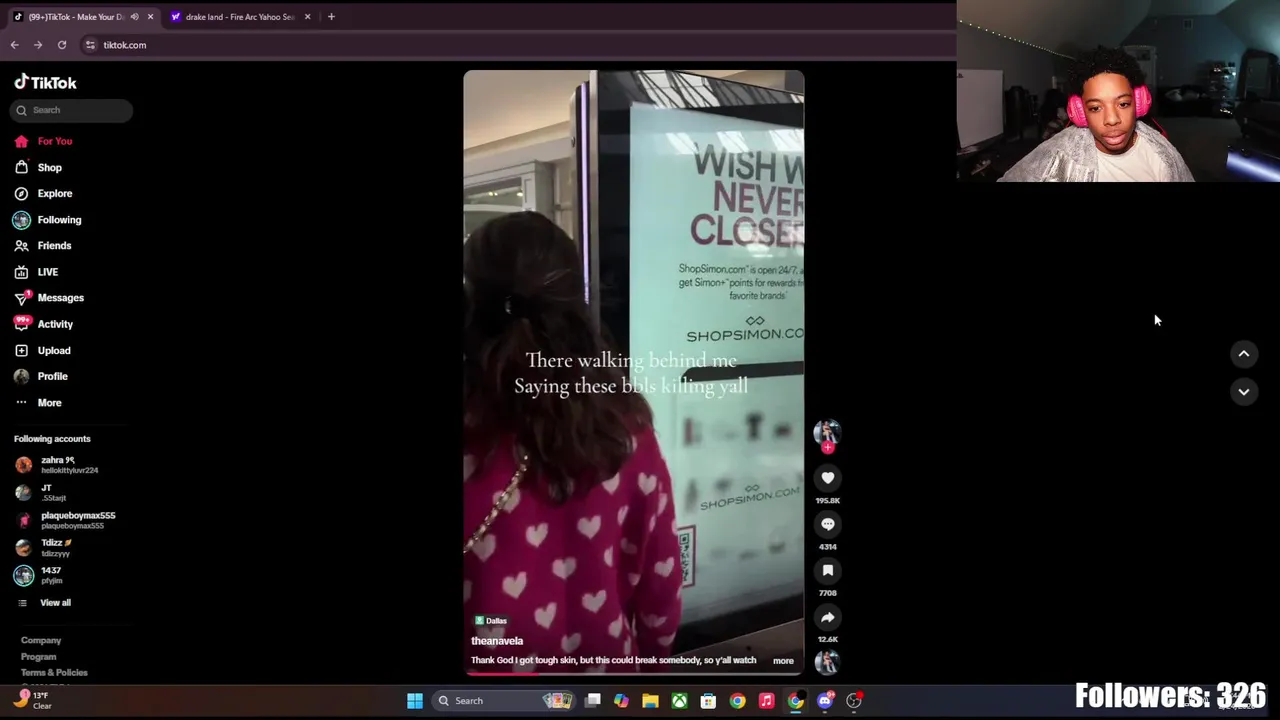Mute the TikTok tab audio

[134, 17]
